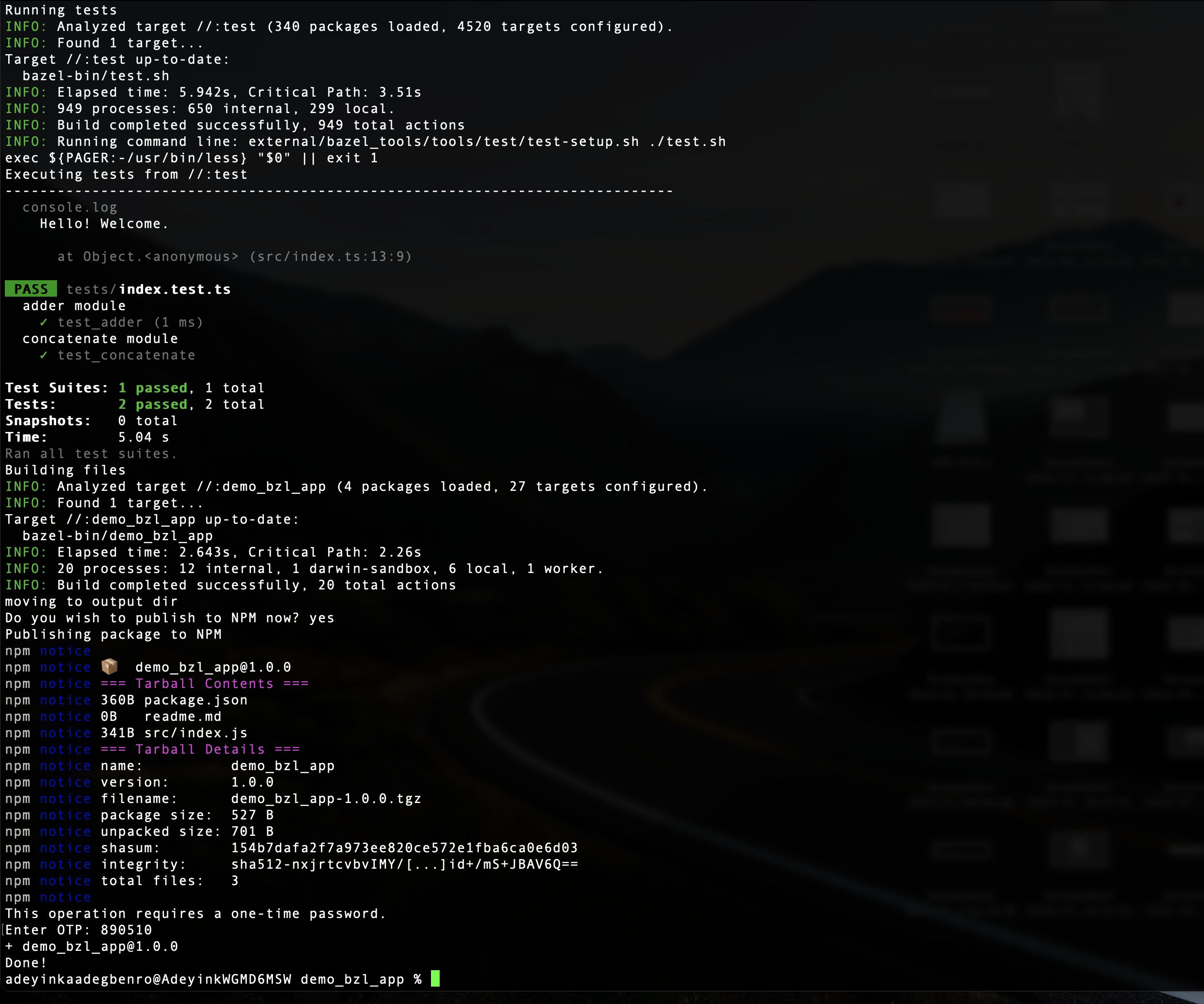Click the bazel-bin/test.sh path
1204x1004 pixels.
[x=96, y=76]
